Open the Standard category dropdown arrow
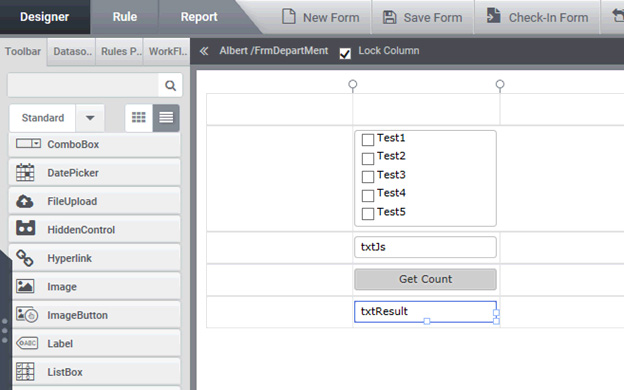624x390 pixels. [90, 118]
